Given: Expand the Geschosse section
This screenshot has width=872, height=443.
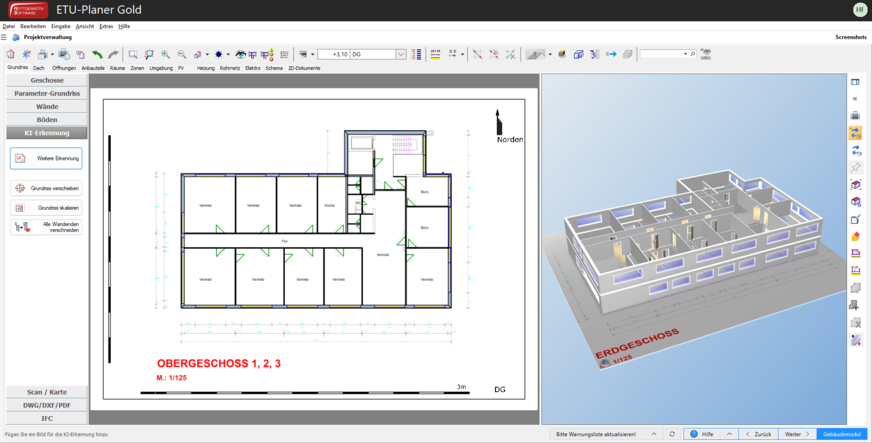Looking at the screenshot, I should (x=47, y=80).
